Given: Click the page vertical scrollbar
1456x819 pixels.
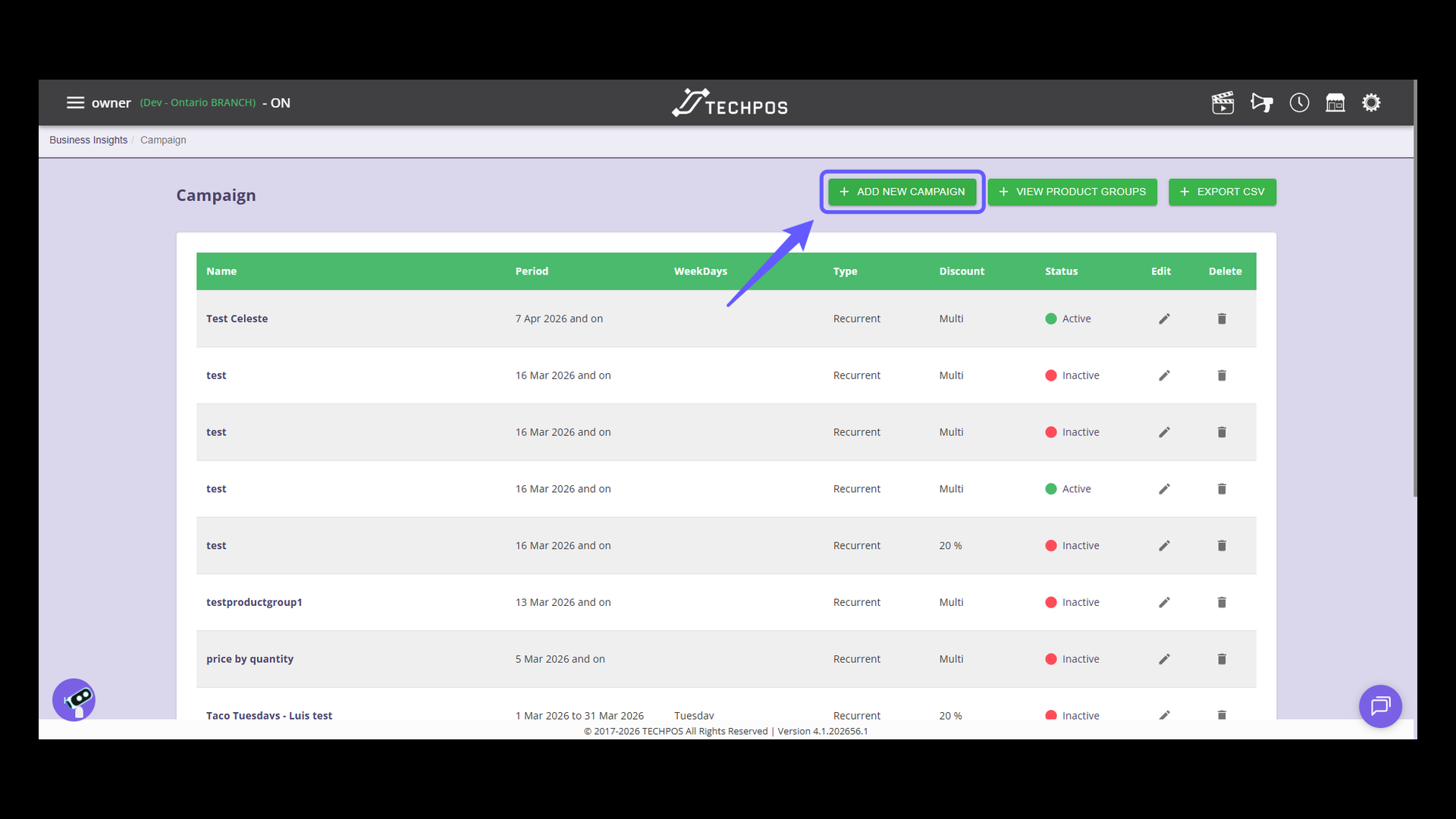Looking at the screenshot, I should coord(1415,288).
